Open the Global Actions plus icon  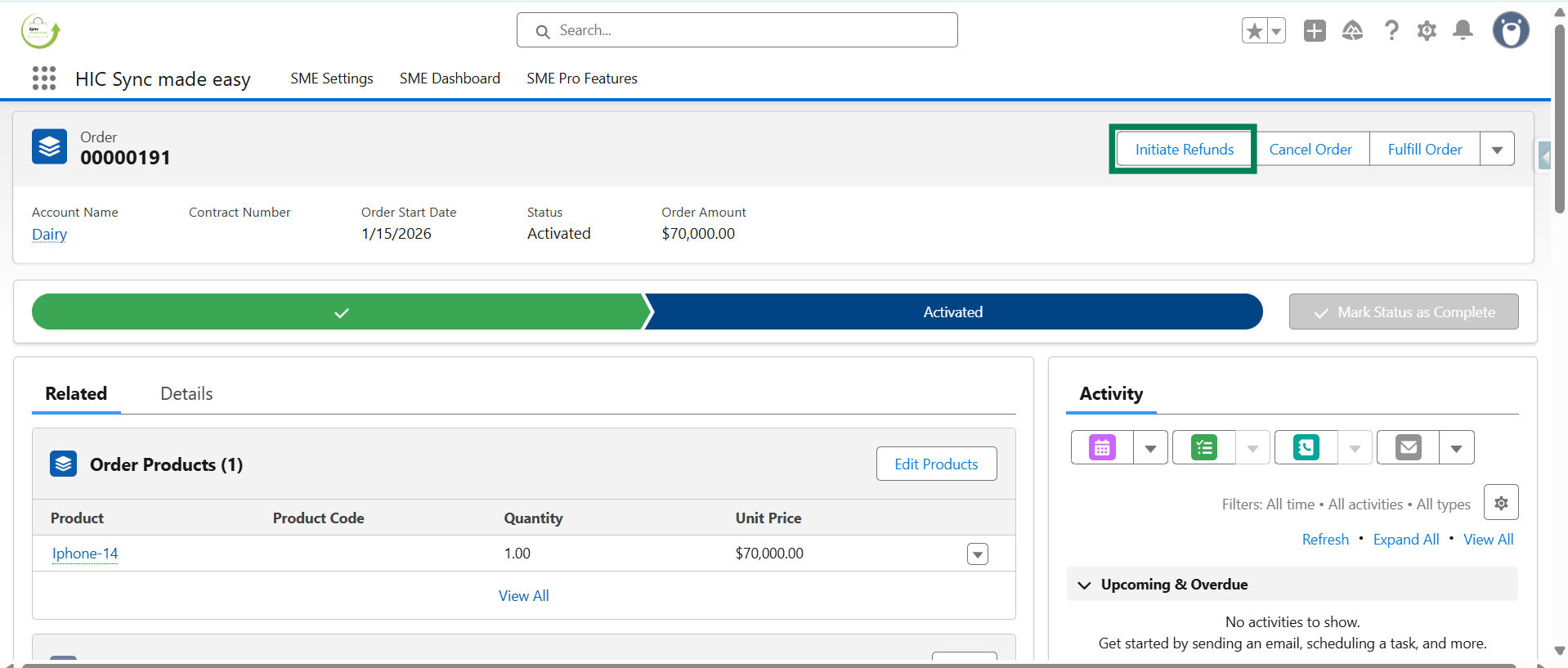point(1315,31)
